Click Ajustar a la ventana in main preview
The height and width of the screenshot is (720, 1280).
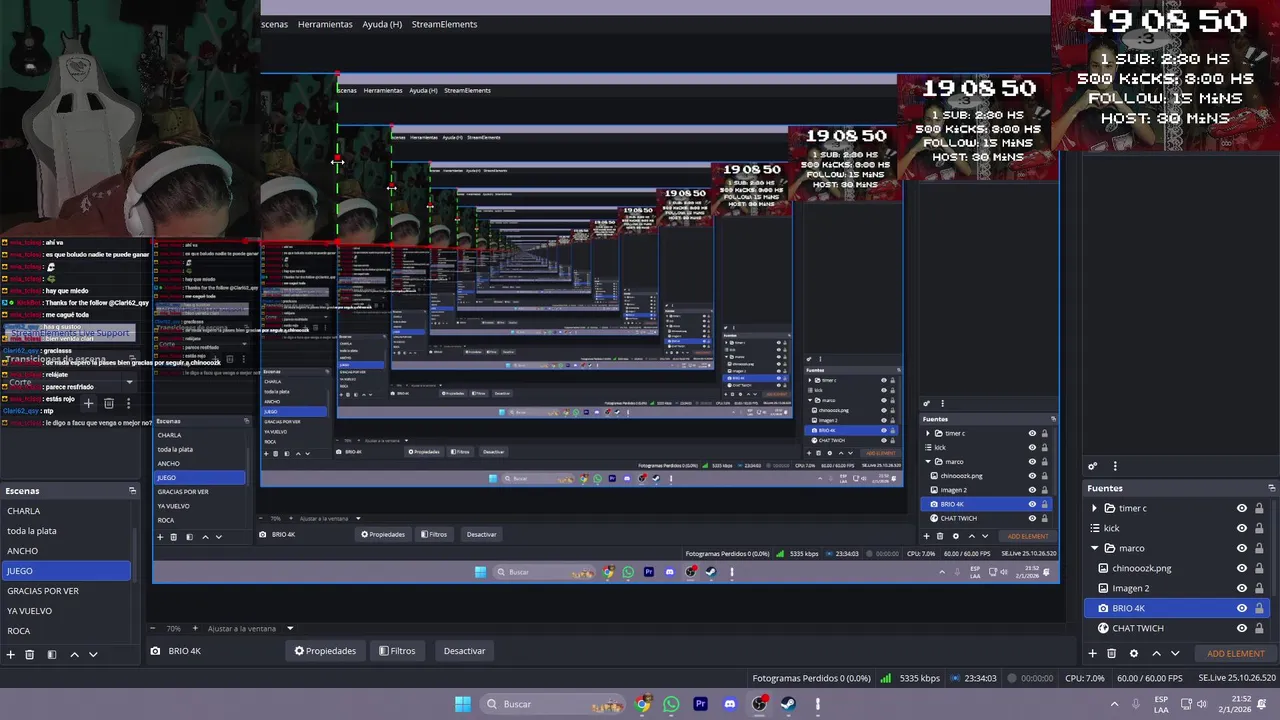click(242, 628)
